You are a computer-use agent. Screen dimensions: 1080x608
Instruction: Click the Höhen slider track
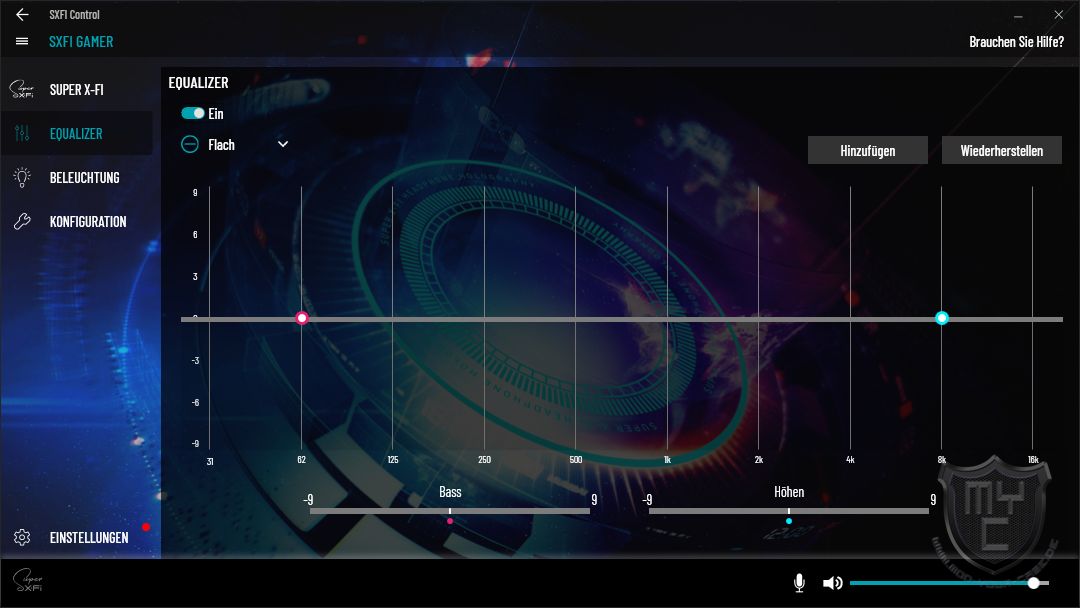pos(789,511)
